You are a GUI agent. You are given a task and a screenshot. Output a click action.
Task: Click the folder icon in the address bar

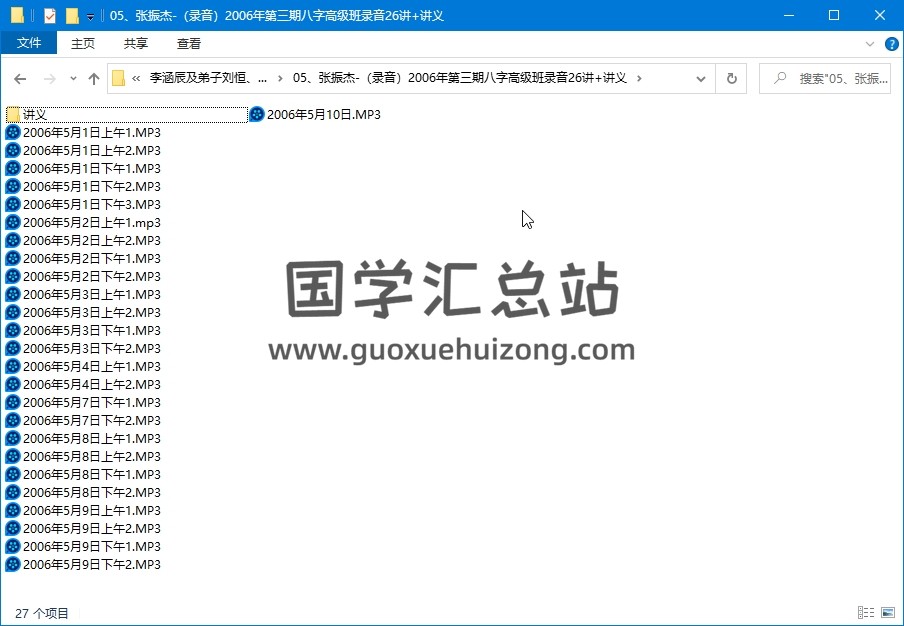click(x=118, y=78)
